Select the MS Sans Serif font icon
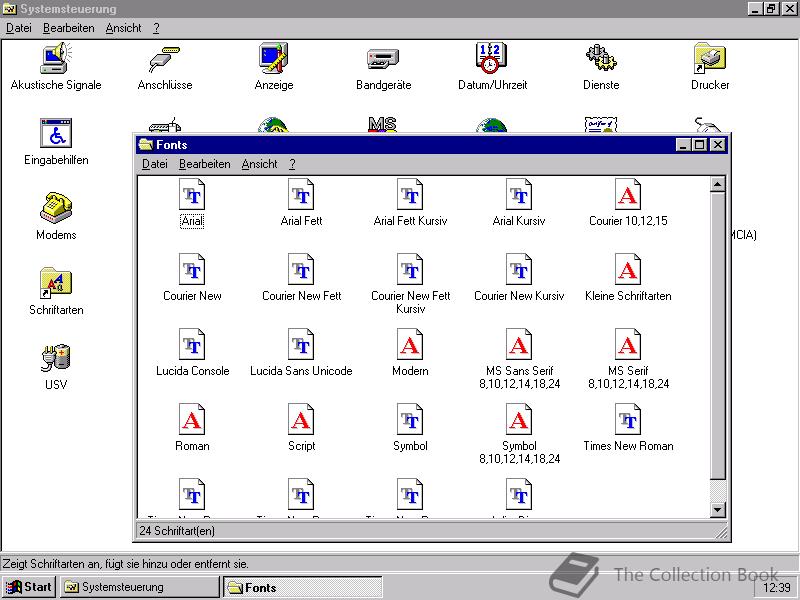This screenshot has width=800, height=600. pos(519,344)
